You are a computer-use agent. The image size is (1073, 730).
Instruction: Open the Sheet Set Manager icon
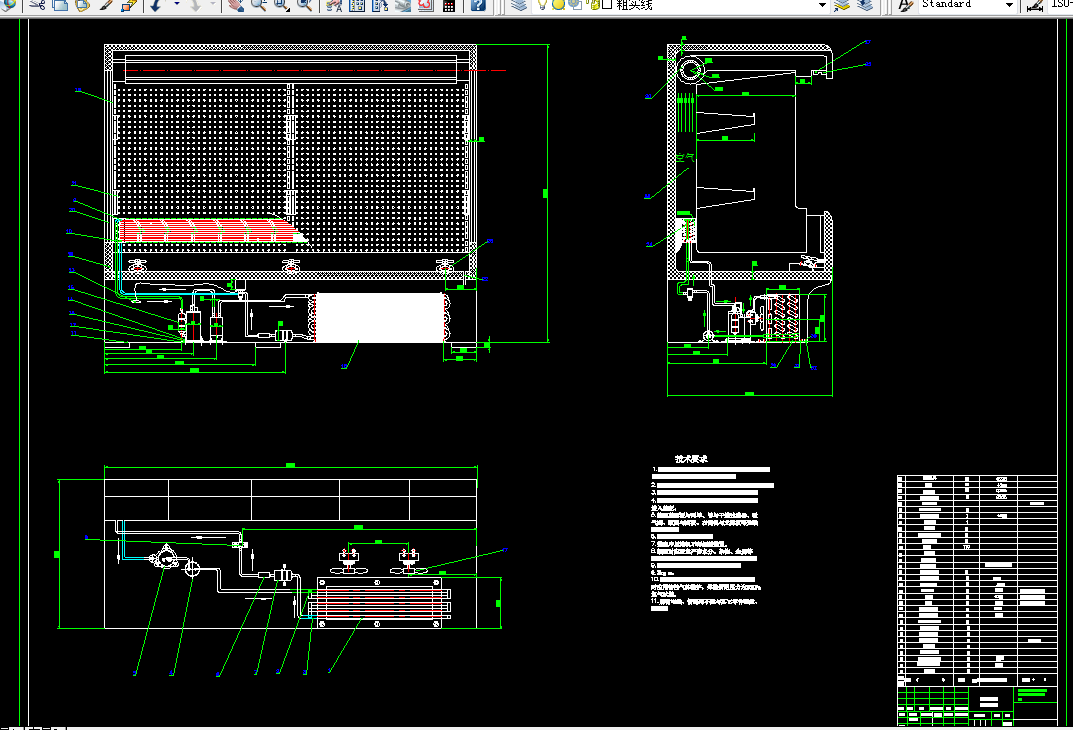(403, 5)
